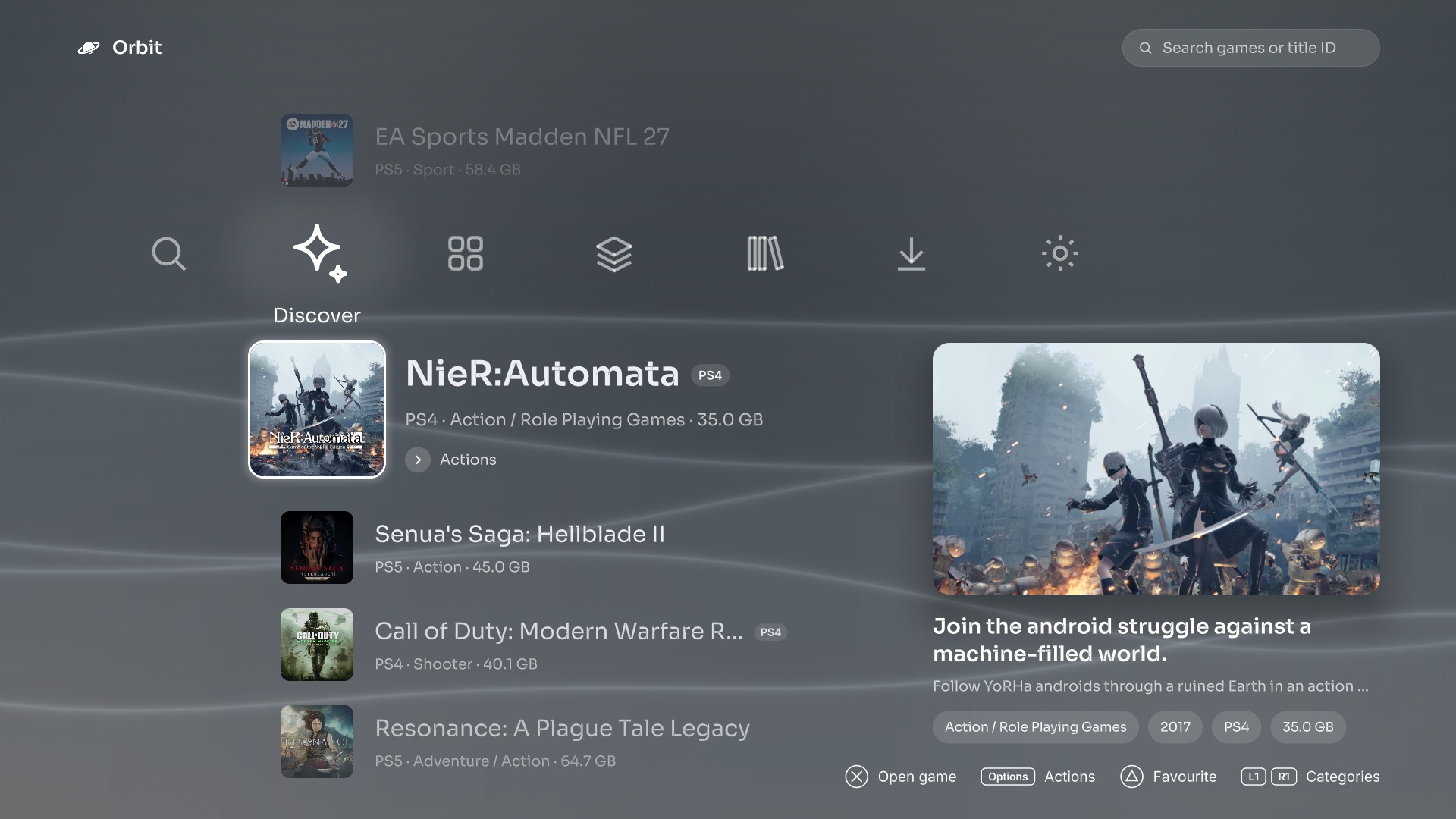
Task: Click the L1 shoulder button glyph
Action: pos(1254,777)
